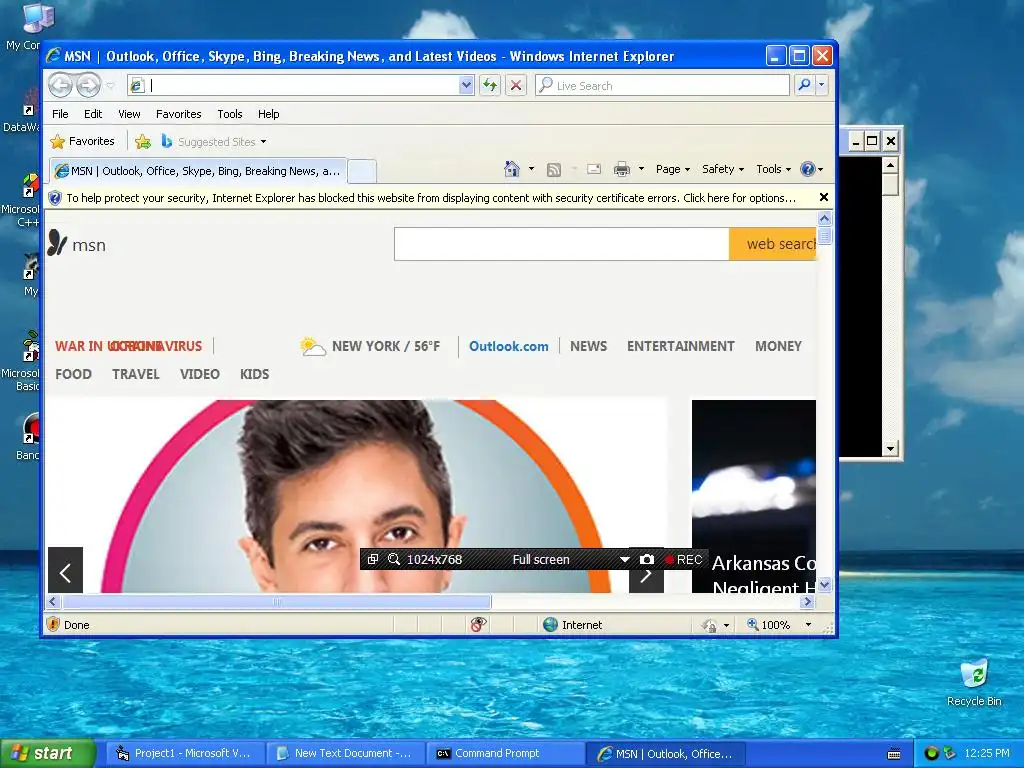Focus the MSN web search box

tap(562, 244)
